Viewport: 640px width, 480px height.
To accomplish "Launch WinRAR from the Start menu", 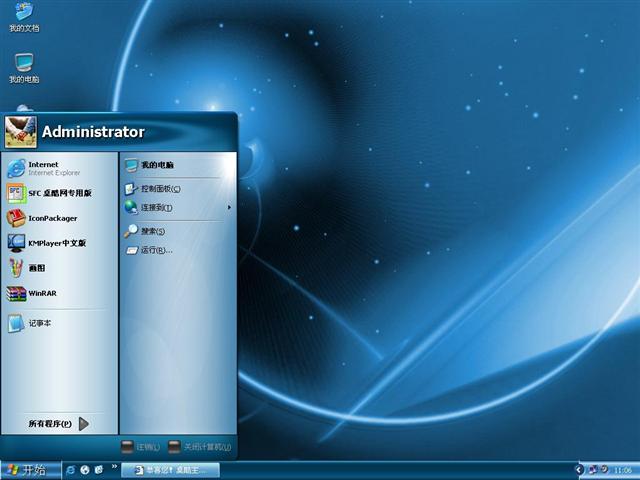I will pyautogui.click(x=40, y=293).
